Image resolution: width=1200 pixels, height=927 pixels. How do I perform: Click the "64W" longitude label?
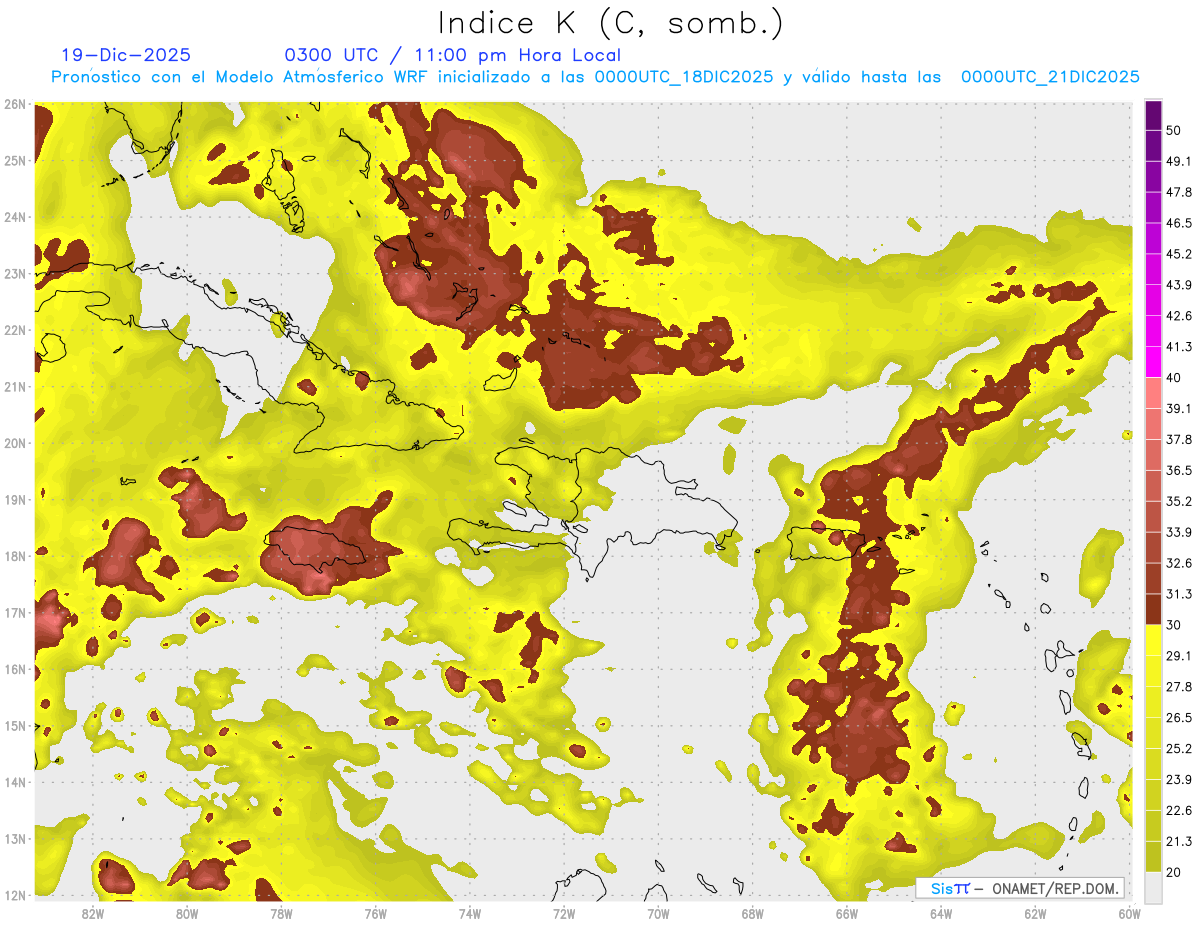point(941,914)
